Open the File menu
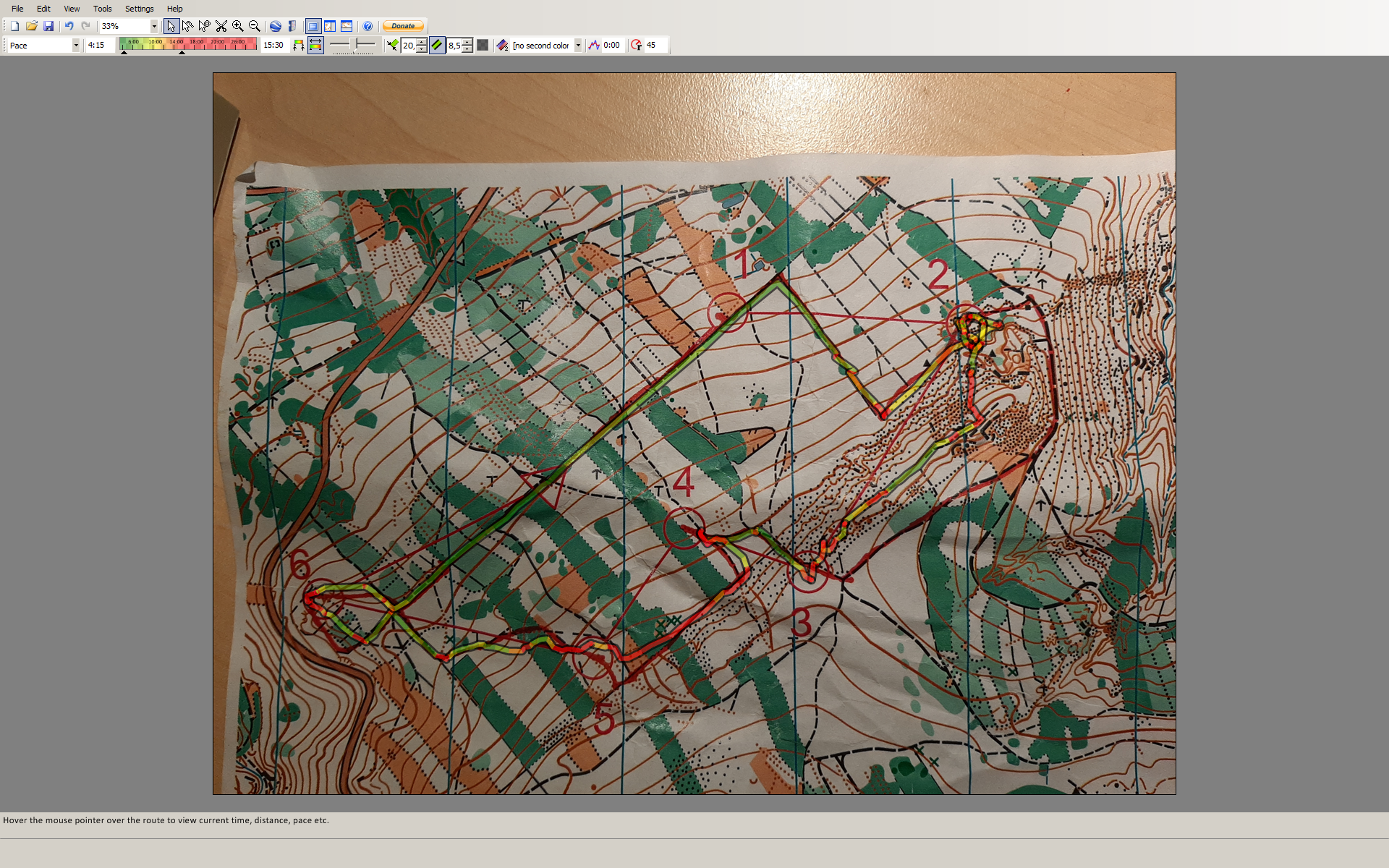Image resolution: width=1389 pixels, height=868 pixels. click(x=17, y=9)
